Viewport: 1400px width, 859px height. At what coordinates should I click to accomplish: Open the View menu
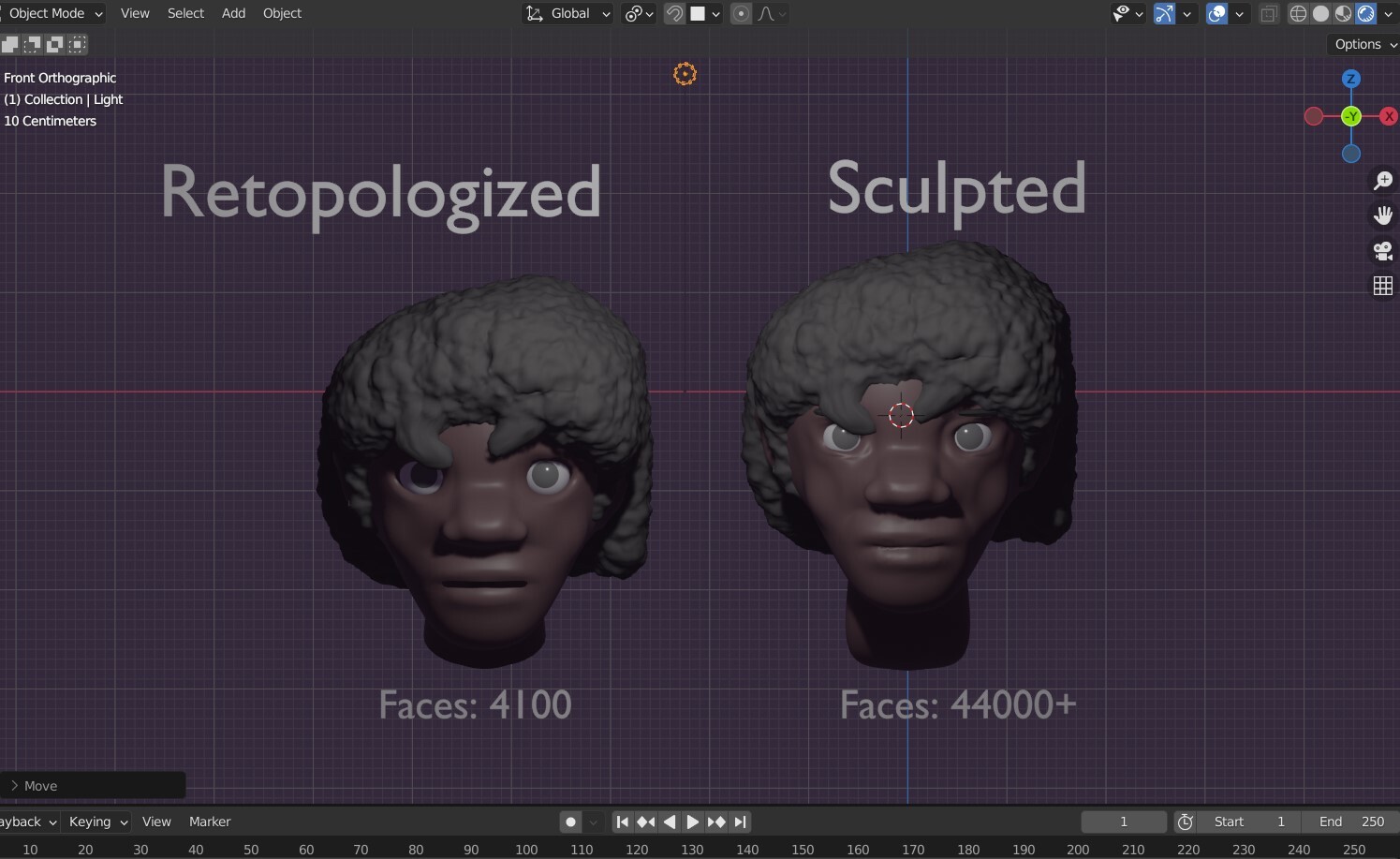point(134,13)
